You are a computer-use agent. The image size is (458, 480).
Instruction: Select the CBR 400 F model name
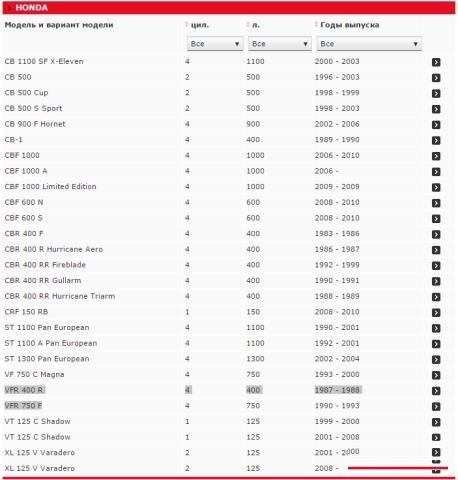pyautogui.click(x=24, y=234)
